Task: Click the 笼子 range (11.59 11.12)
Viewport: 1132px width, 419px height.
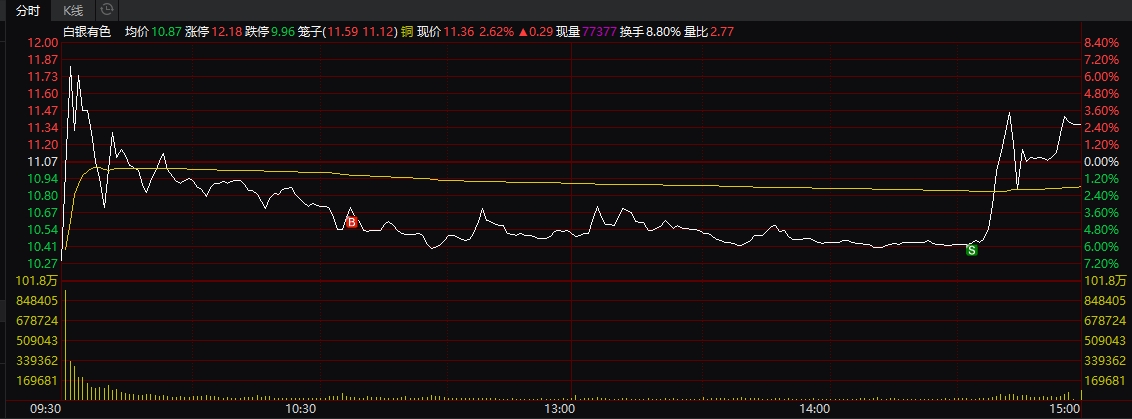Action: (x=348, y=32)
